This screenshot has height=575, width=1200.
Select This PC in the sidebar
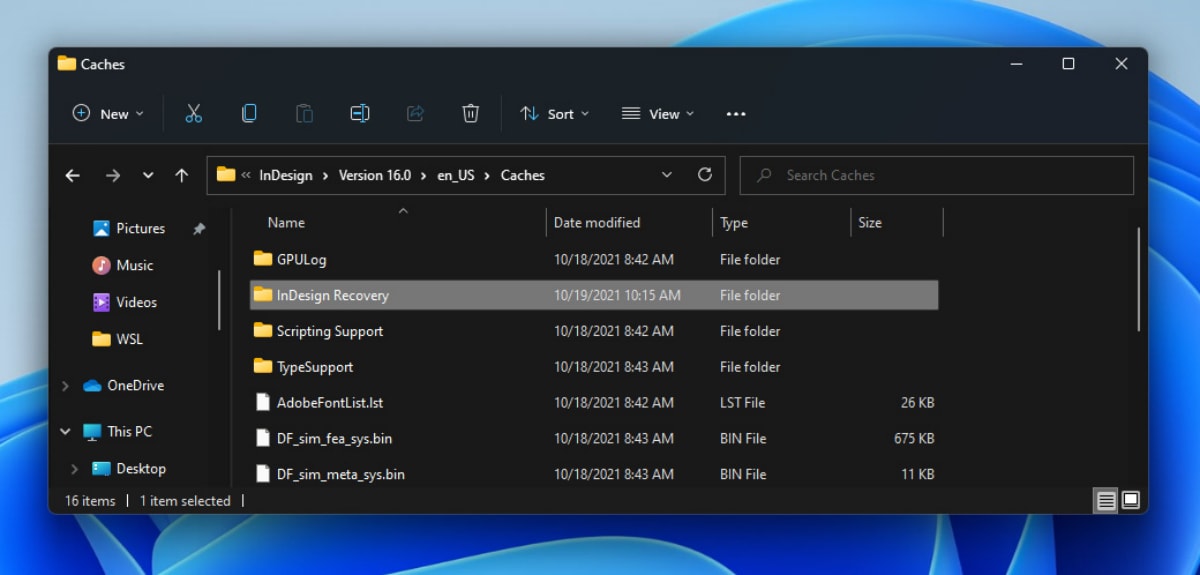coord(130,432)
